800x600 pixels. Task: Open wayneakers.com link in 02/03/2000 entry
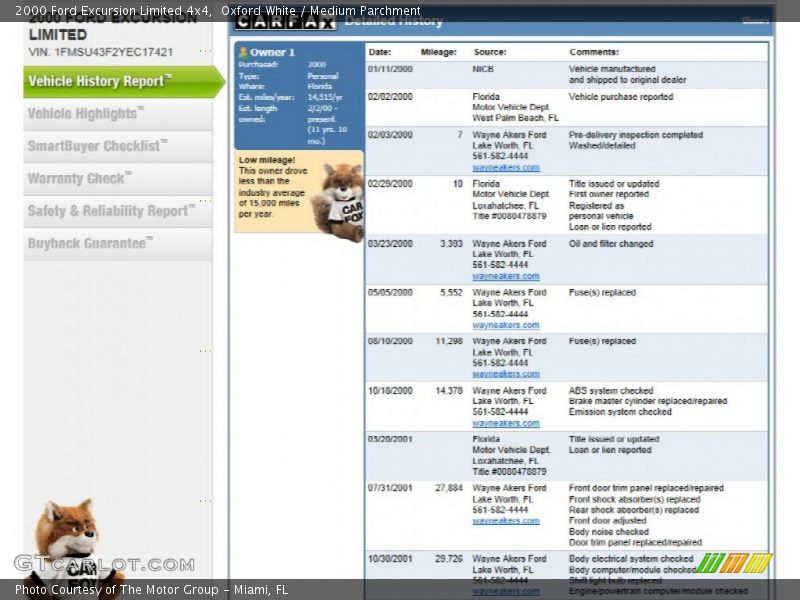pos(505,168)
